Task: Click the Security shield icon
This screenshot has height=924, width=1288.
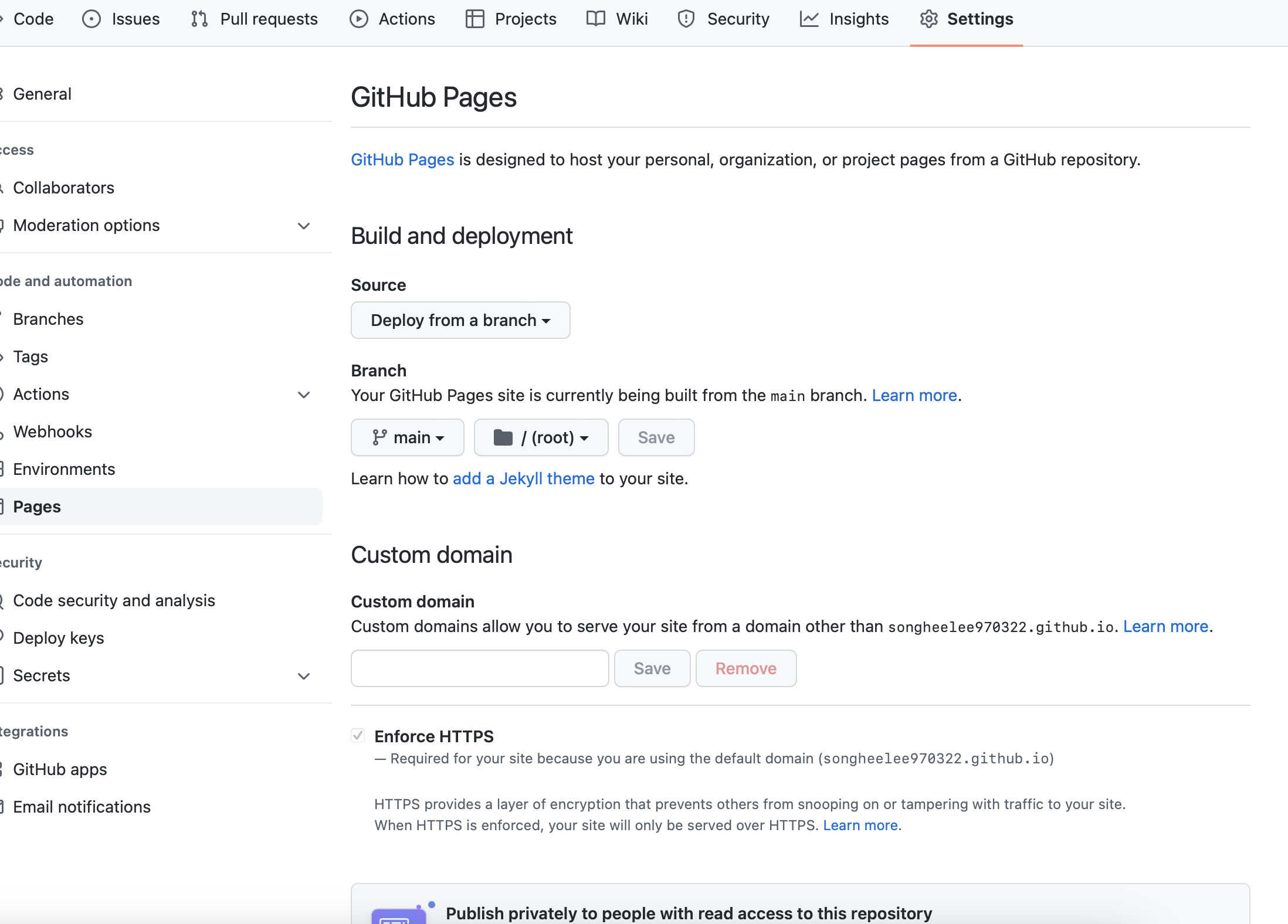Action: (x=686, y=19)
